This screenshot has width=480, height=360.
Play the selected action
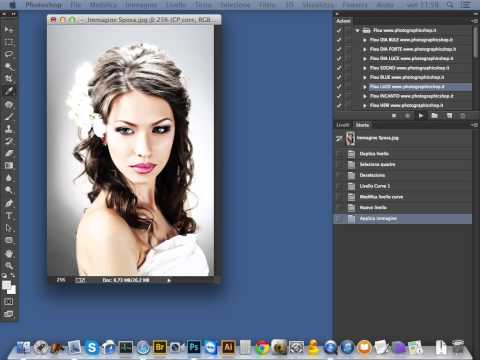point(421,116)
